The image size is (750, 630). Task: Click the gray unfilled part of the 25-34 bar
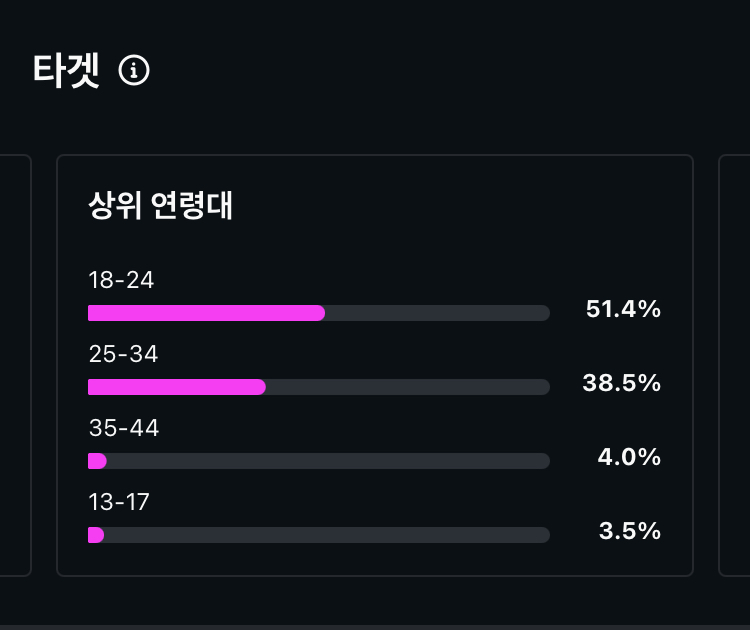pyautogui.click(x=407, y=387)
